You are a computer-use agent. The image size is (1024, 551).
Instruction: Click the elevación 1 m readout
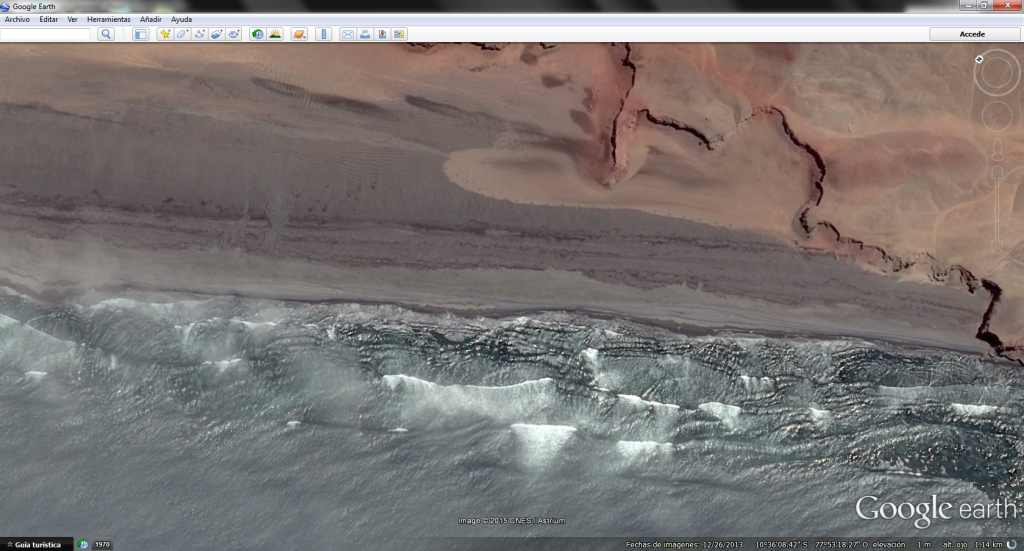(x=902, y=544)
